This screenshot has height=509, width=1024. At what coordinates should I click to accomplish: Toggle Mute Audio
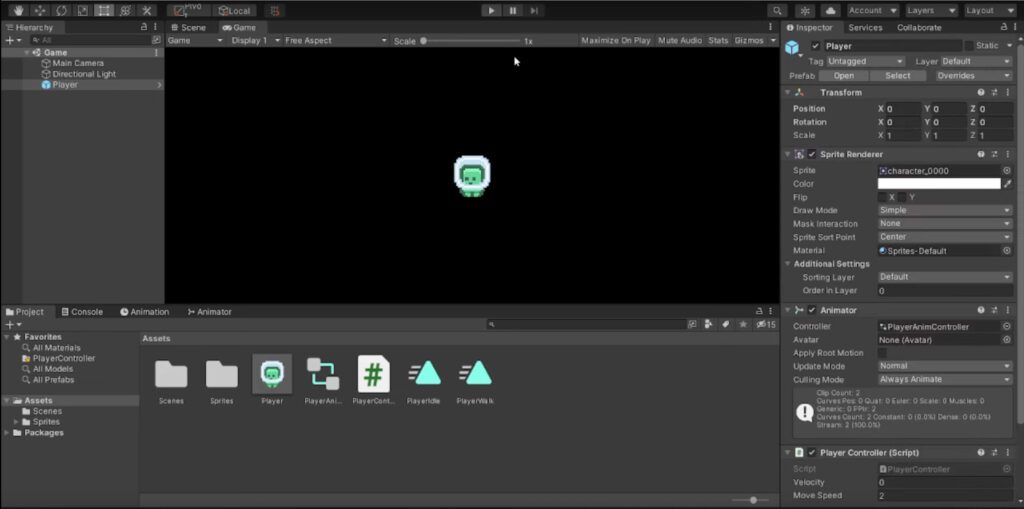click(680, 41)
